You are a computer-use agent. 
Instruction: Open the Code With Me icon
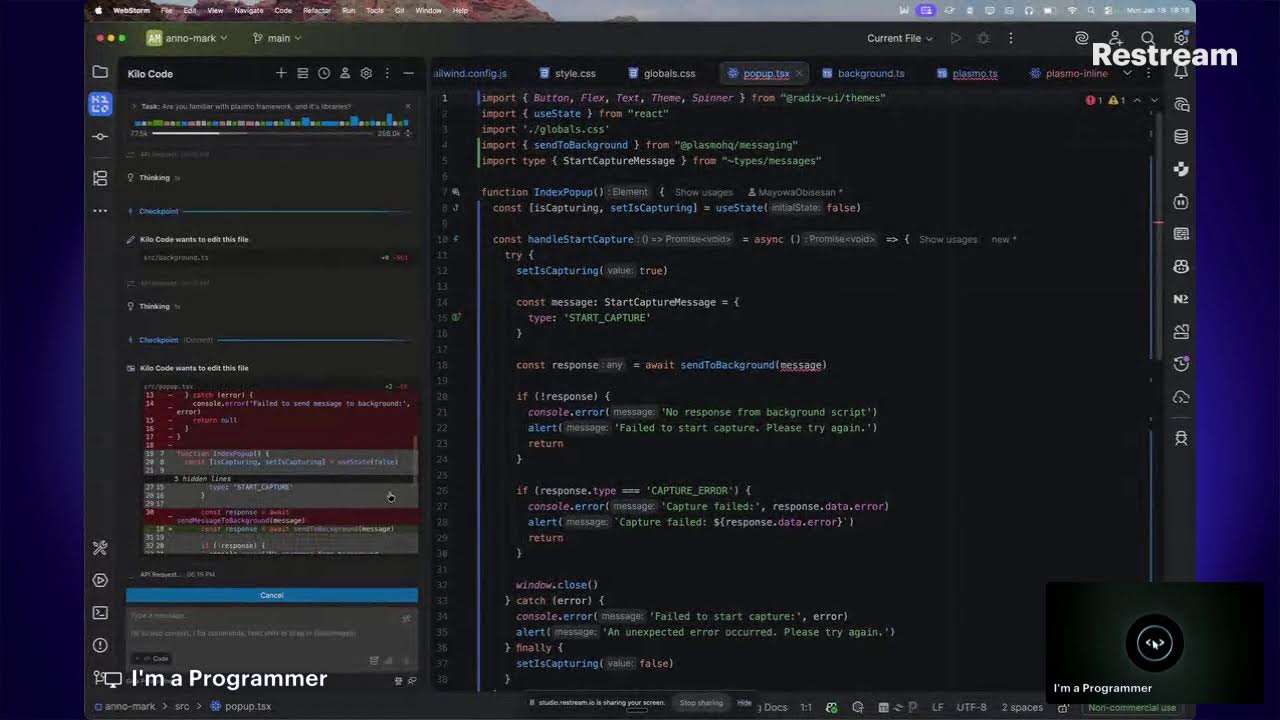pos(1115,38)
